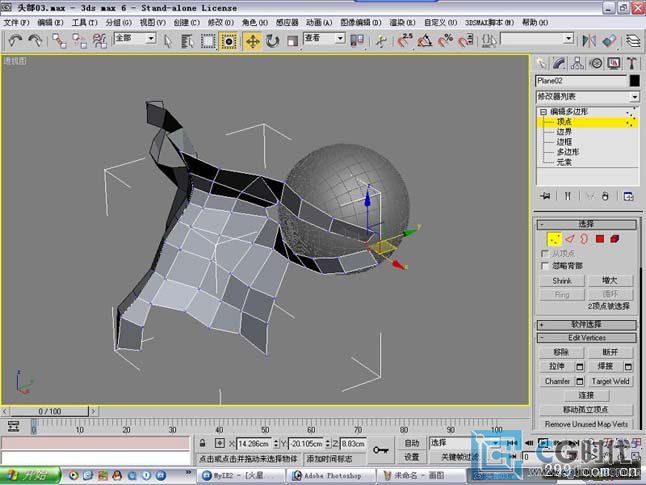Enable the 忽略背部 checkbox
Viewport: 646px width, 485px height.
pyautogui.click(x=545, y=266)
